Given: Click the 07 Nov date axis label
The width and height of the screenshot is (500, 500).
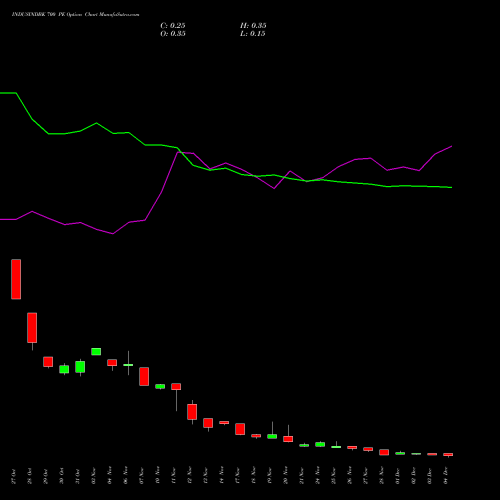Looking at the screenshot, I should coord(141,475).
